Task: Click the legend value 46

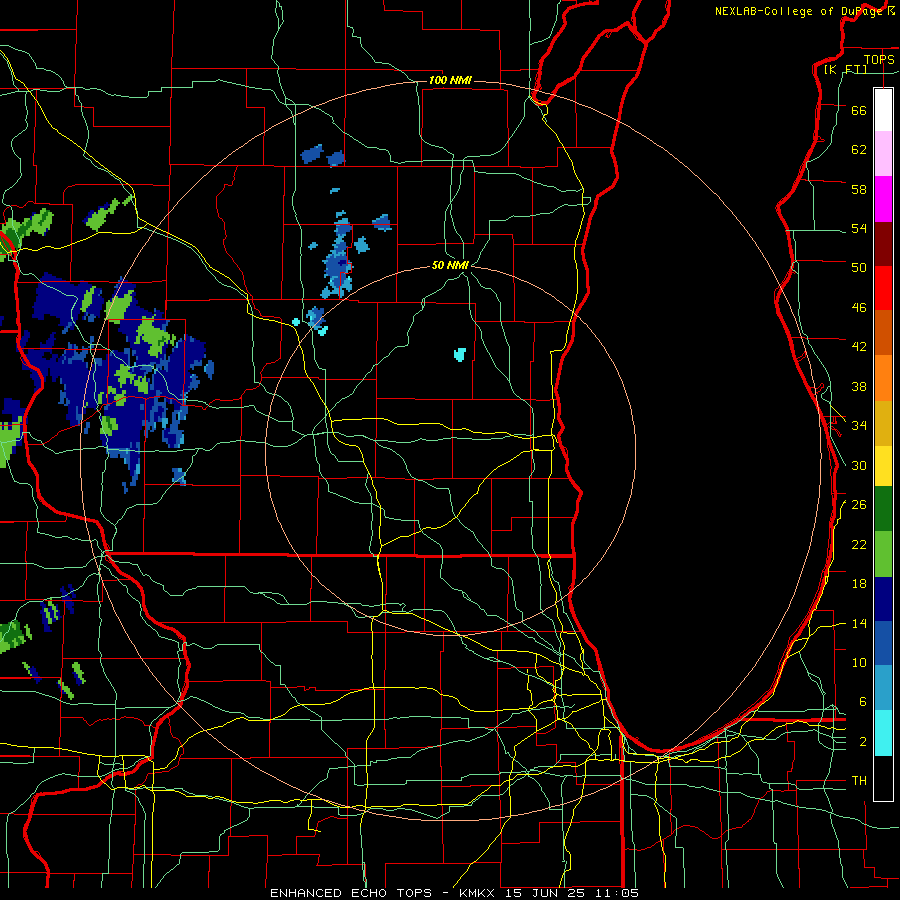Action: pyautogui.click(x=859, y=308)
